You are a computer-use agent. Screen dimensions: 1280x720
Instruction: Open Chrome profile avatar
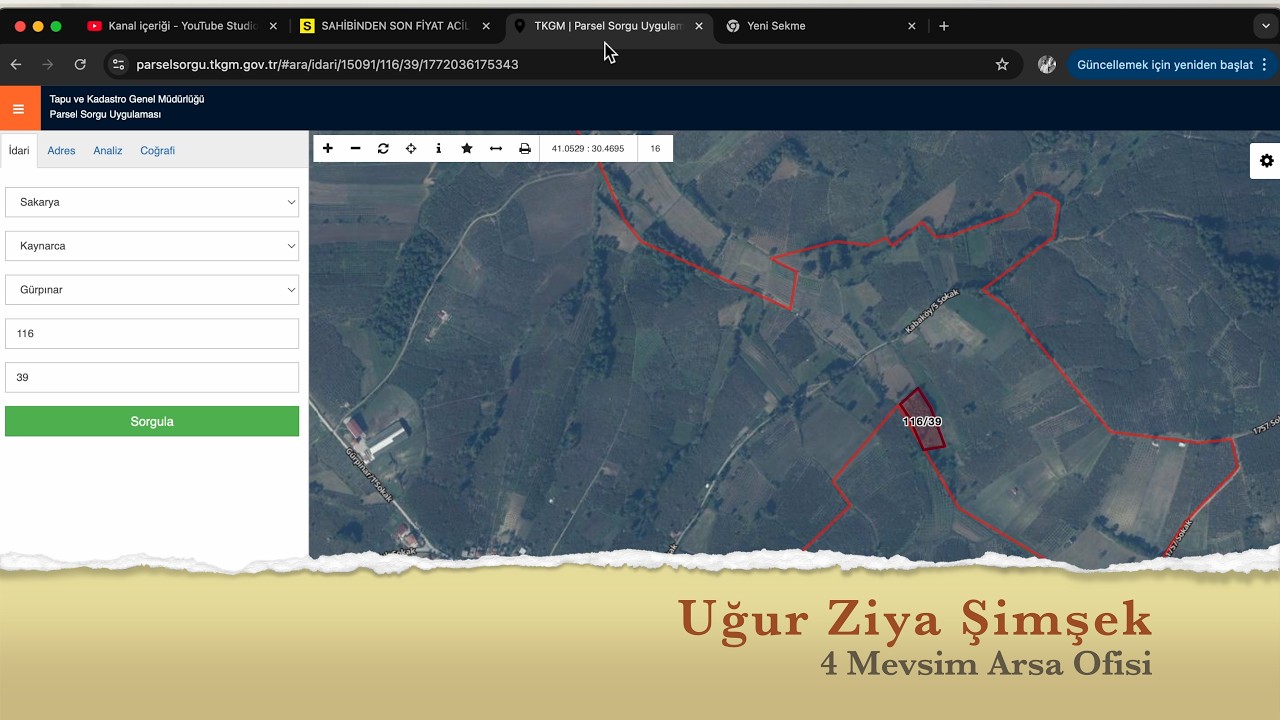[1047, 64]
